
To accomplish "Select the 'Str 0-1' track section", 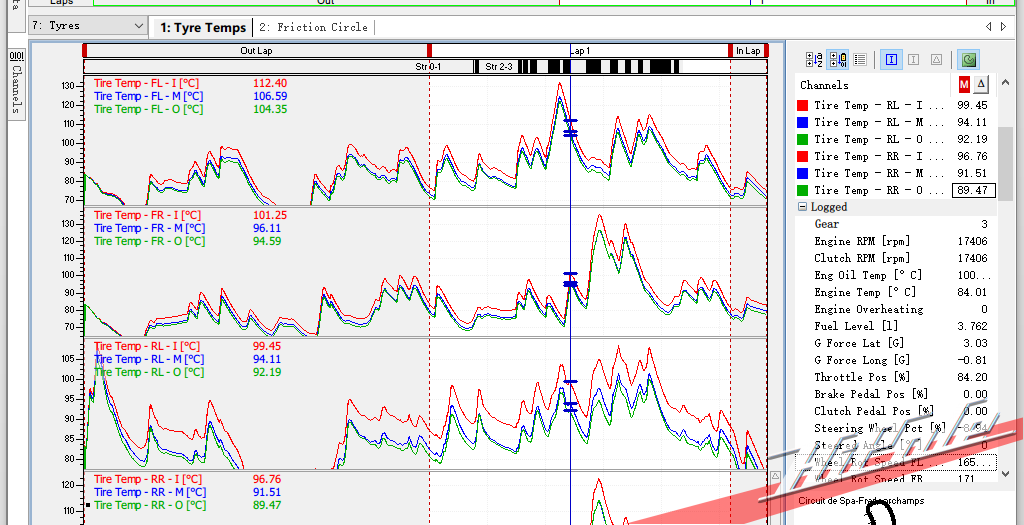I will click(428, 67).
